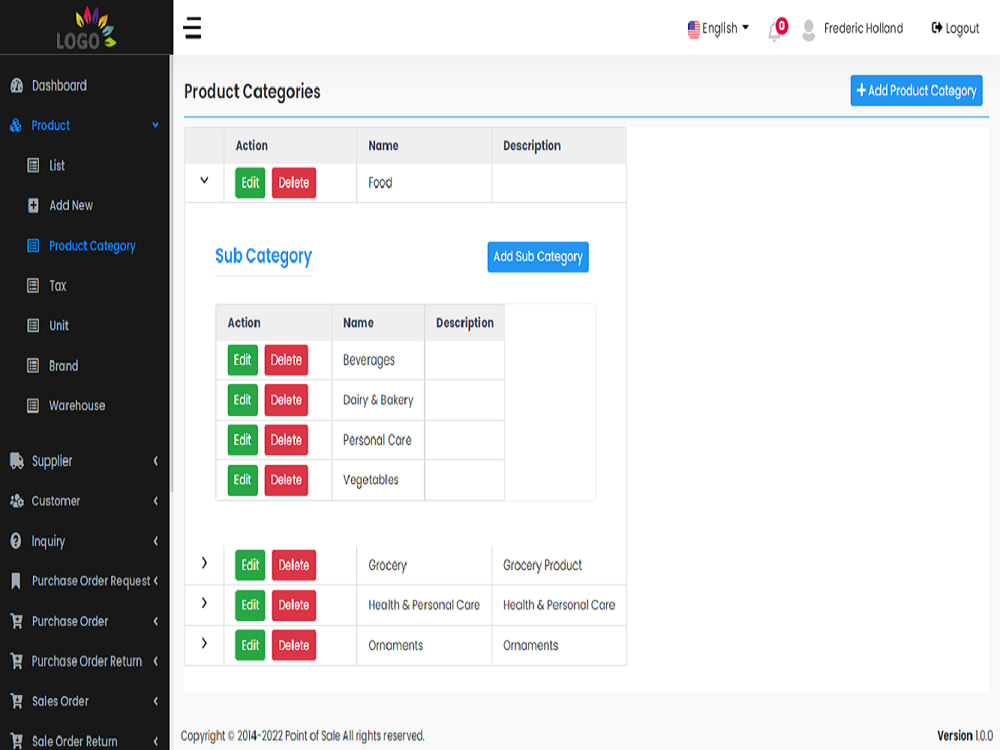Expand the Customer menu arrow
This screenshot has height=750, width=1000.
pos(155,501)
